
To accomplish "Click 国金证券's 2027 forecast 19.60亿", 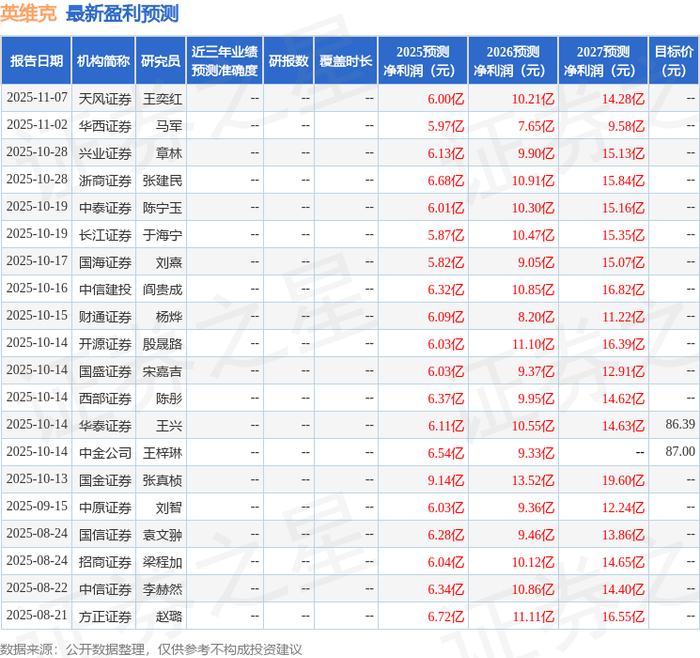I will point(623,480).
